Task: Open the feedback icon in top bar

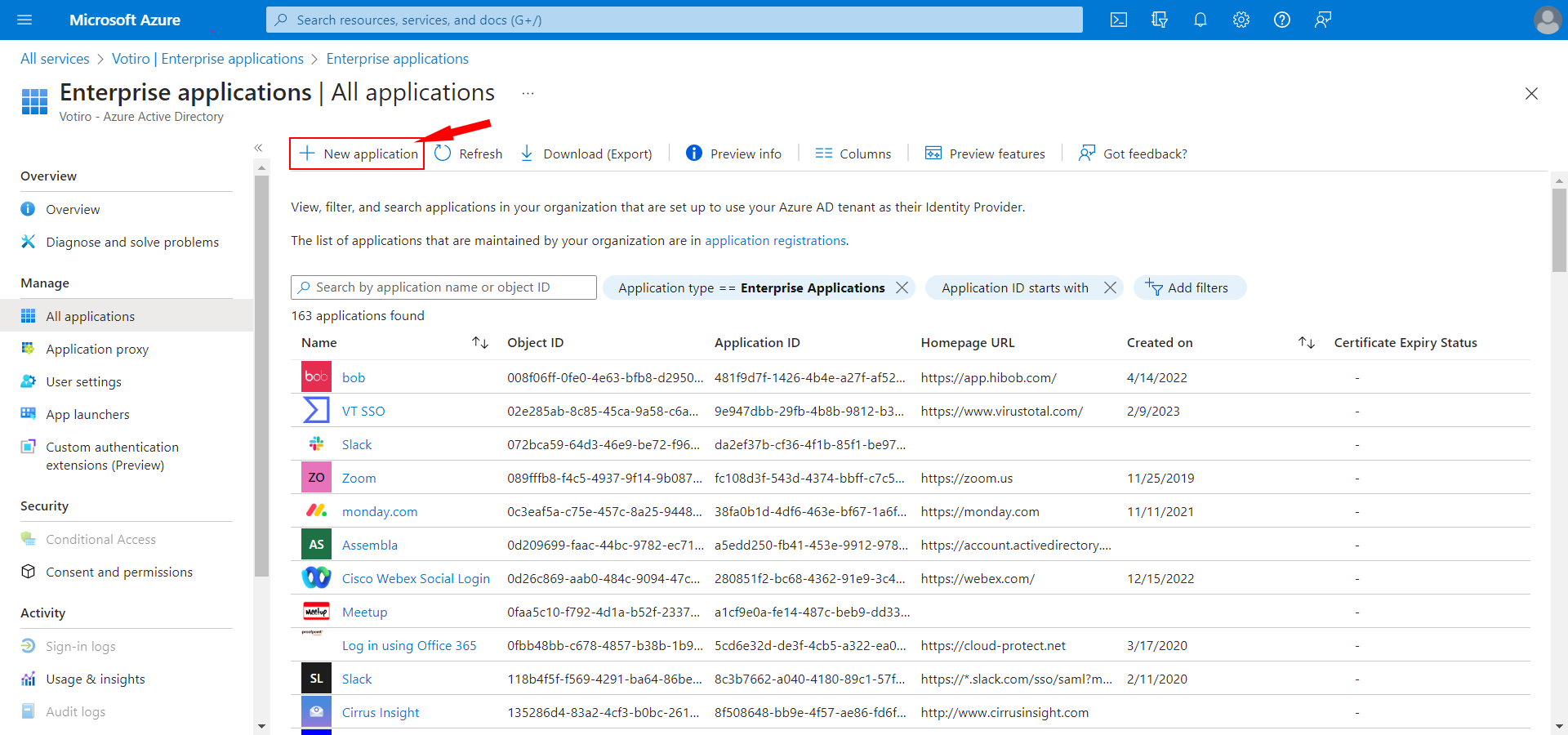Action: (1323, 20)
